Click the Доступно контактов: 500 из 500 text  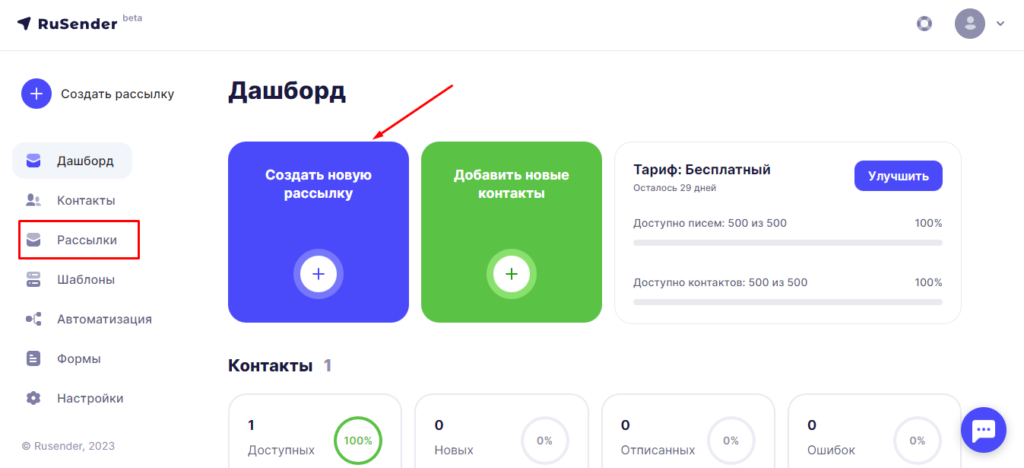coord(720,283)
